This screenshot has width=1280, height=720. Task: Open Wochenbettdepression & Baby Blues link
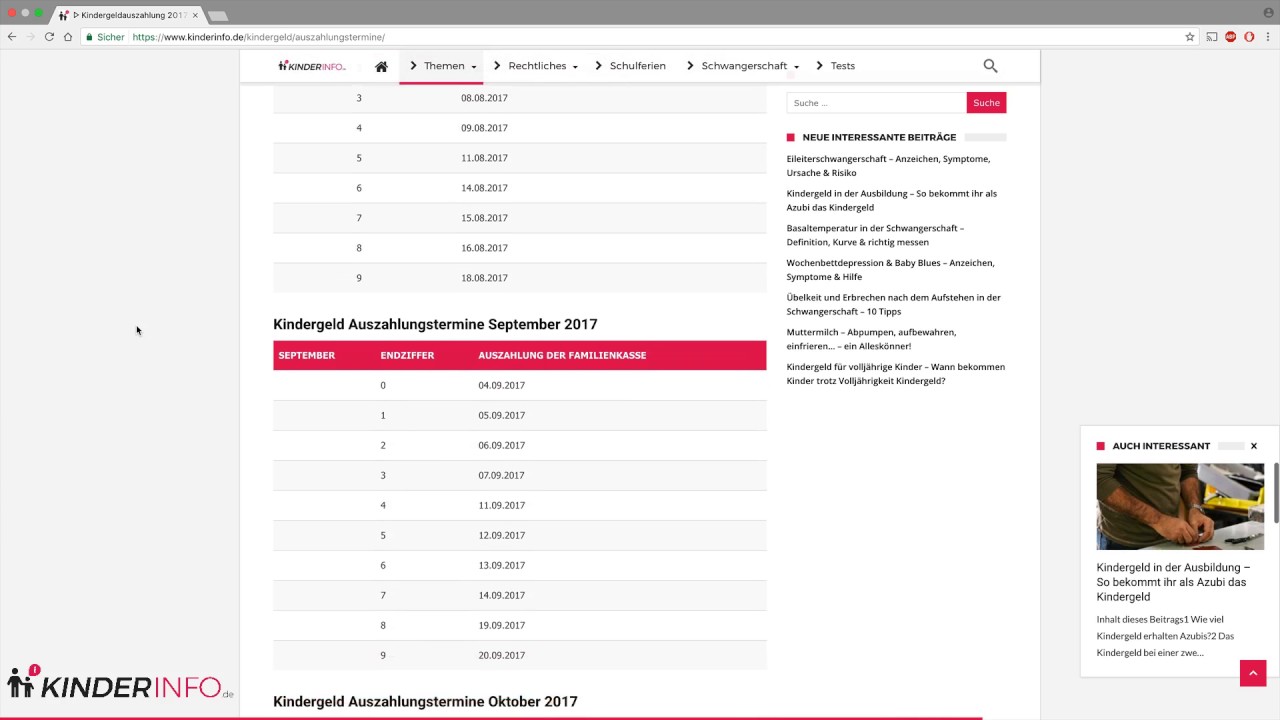890,270
